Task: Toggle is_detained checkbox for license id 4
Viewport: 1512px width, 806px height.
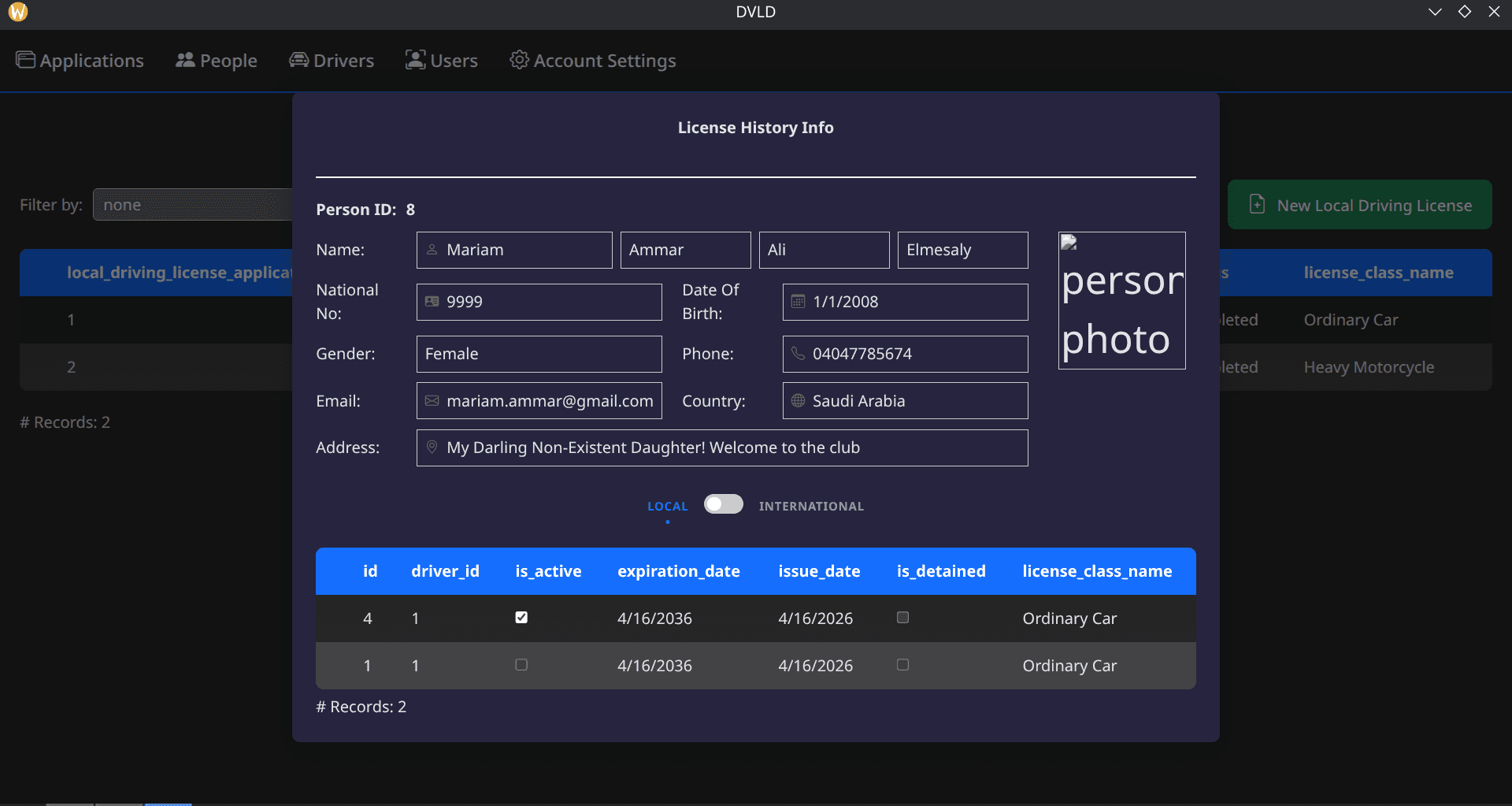Action: 903,618
